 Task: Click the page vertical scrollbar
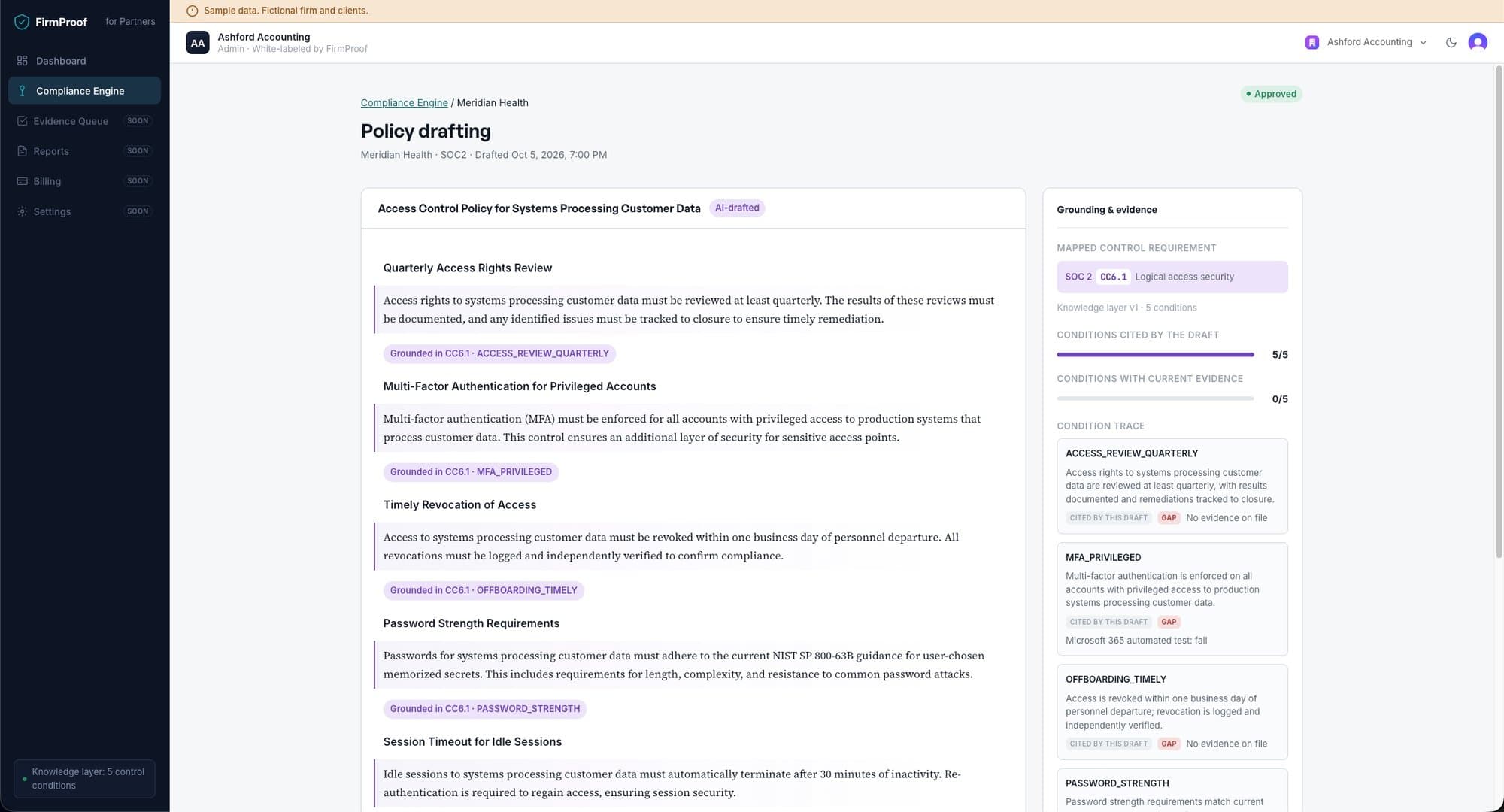[x=1499, y=312]
